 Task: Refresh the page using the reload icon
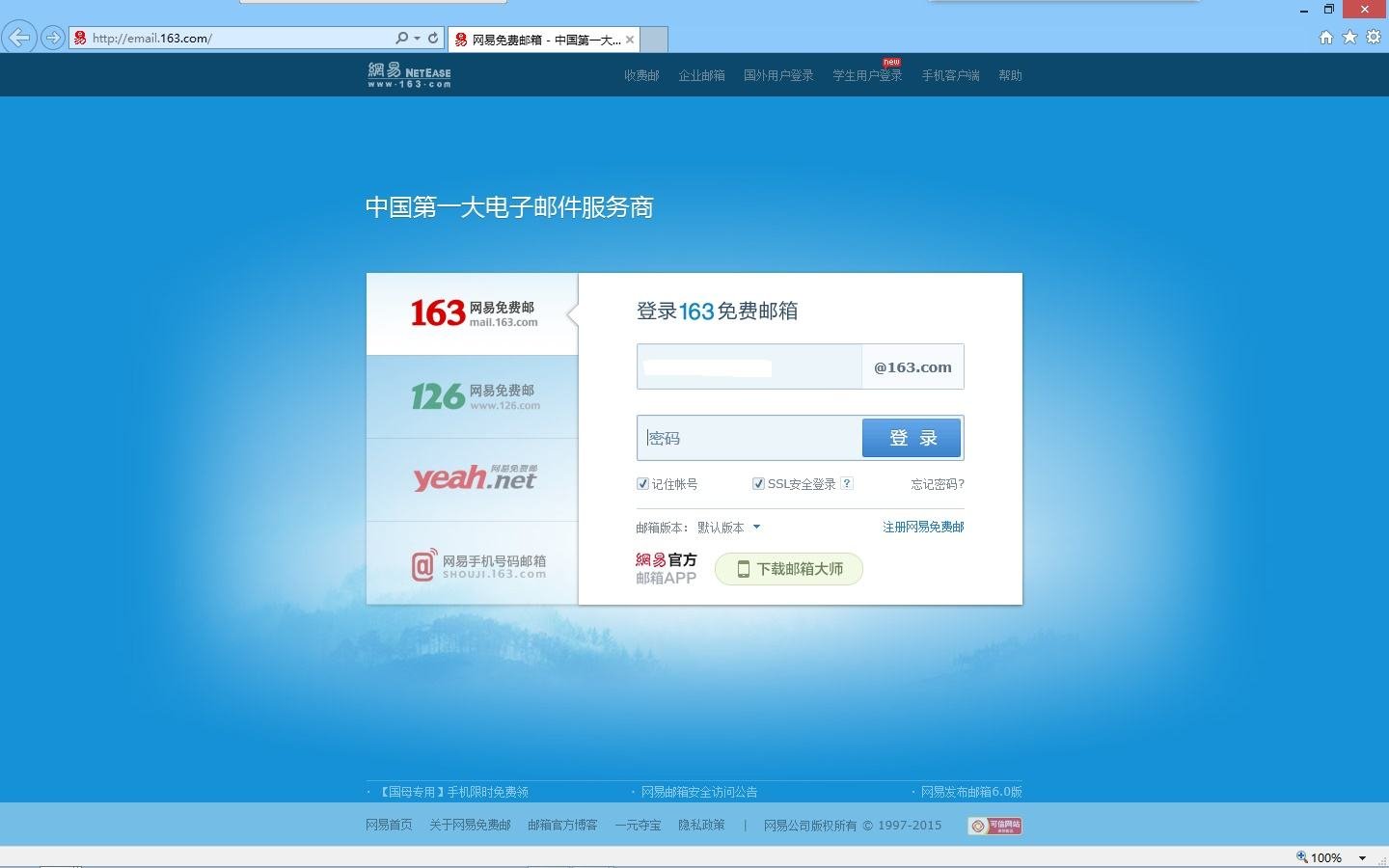[433, 39]
